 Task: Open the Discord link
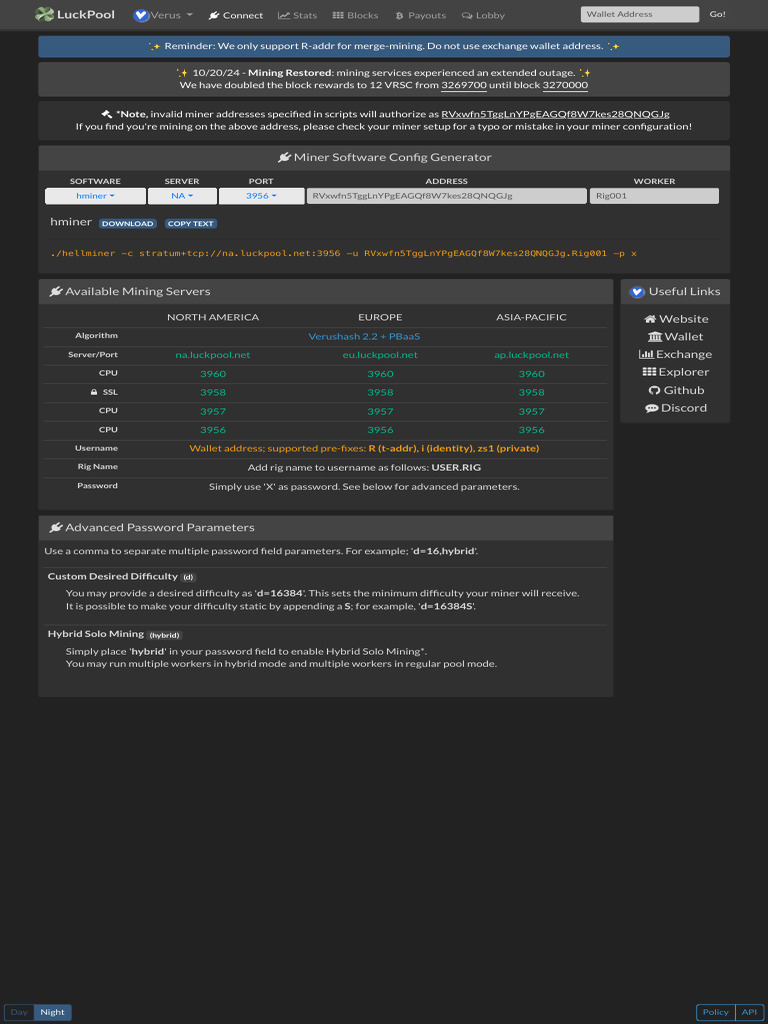coord(676,408)
